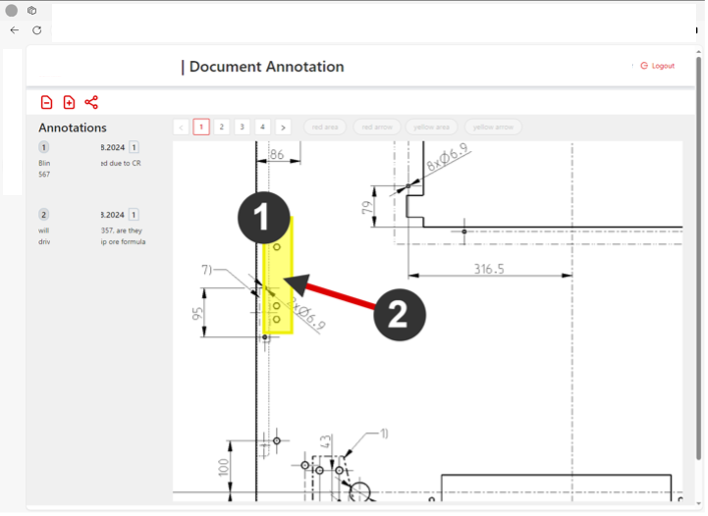This screenshot has width=708, height=516.
Task: Click the gray circle icon at window top
Action: coord(11,10)
